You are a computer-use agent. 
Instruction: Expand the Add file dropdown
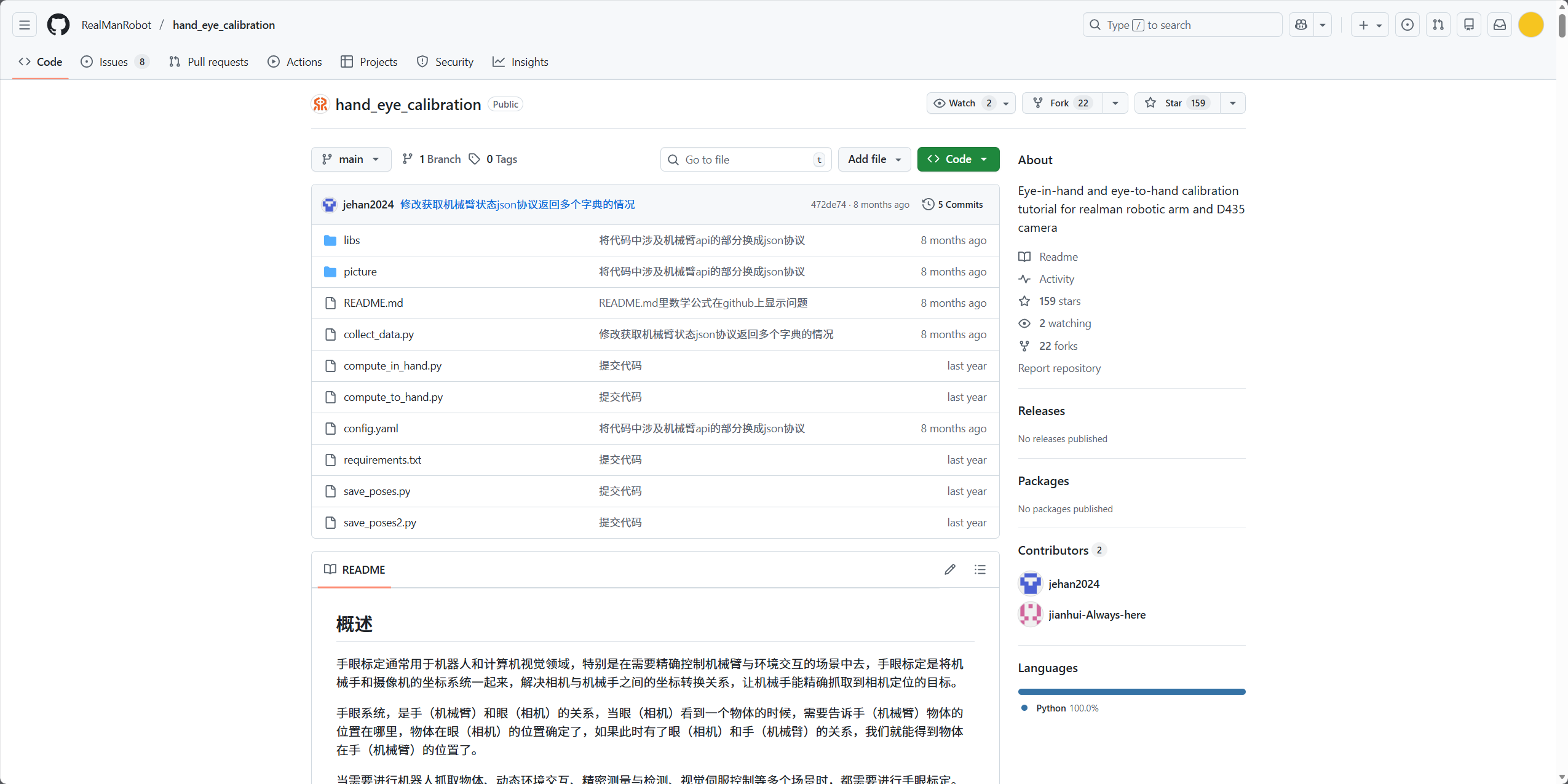(874, 159)
